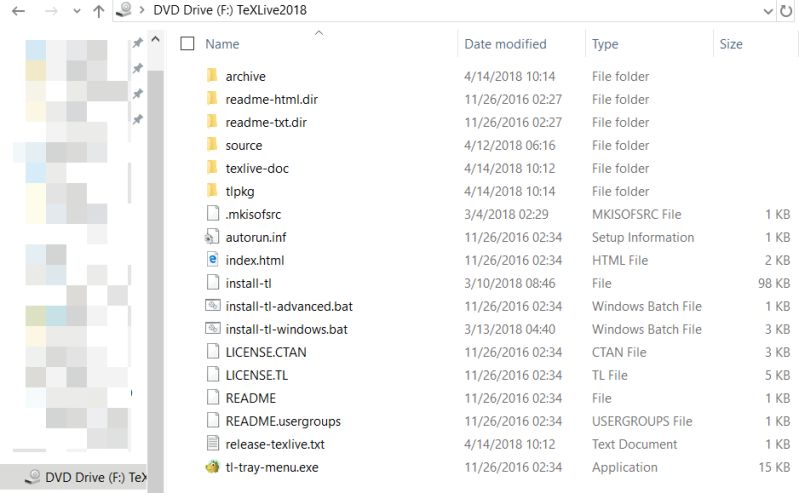Image resolution: width=799 pixels, height=493 pixels.
Task: Sort files by Size column
Action: (x=731, y=44)
